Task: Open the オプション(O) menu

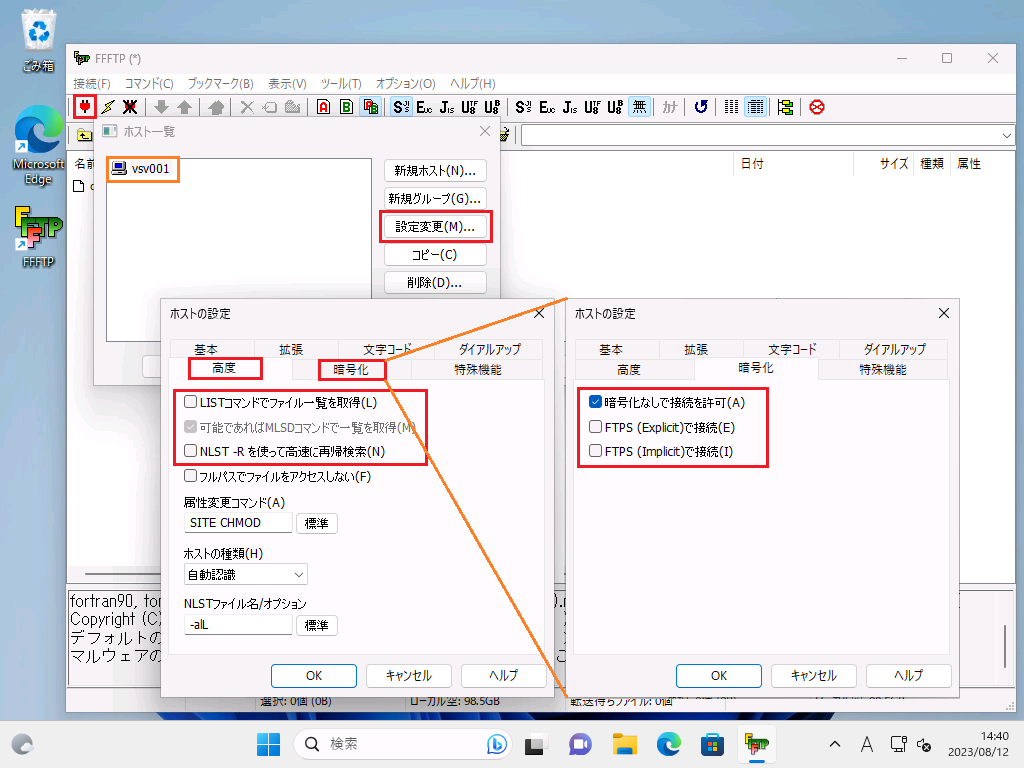Action: 405,84
